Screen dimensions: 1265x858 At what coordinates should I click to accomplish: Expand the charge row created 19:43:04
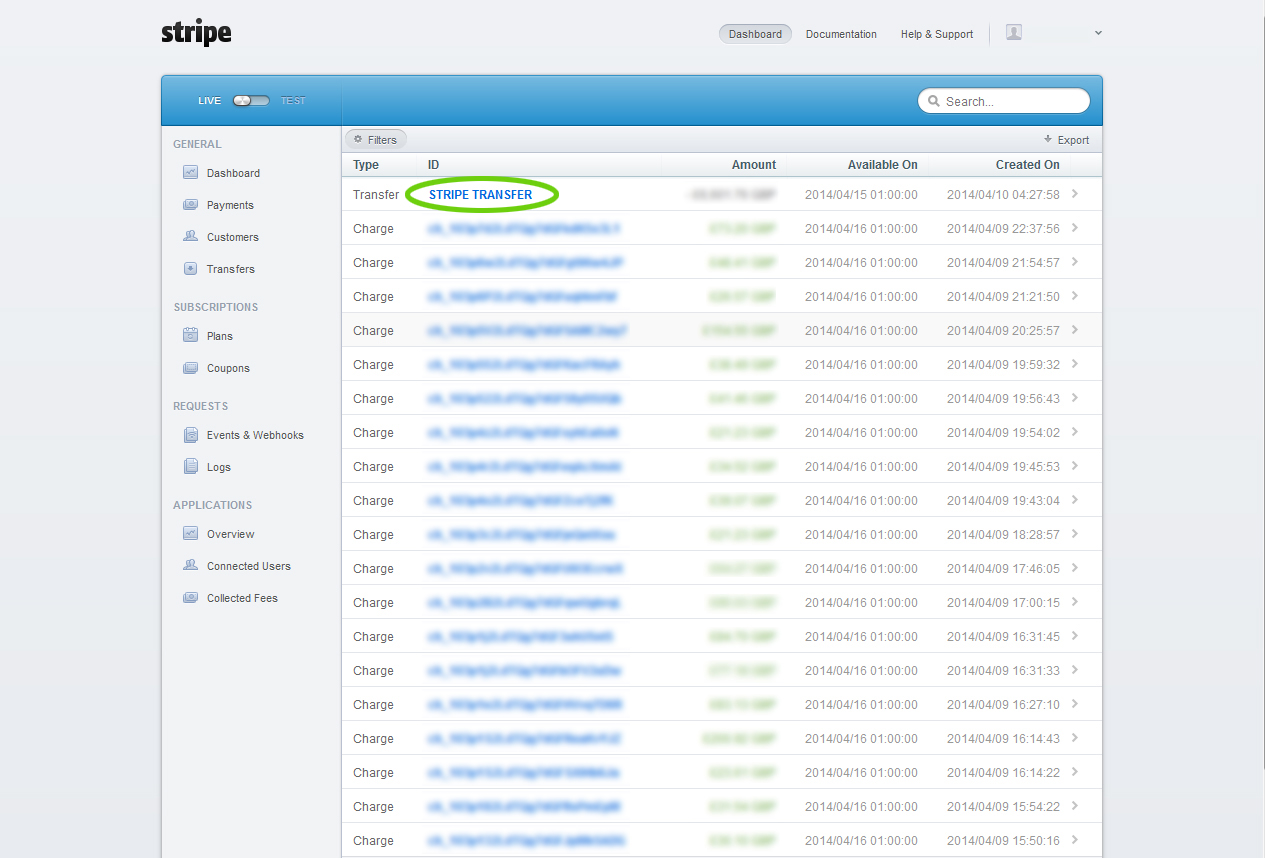tap(1075, 500)
